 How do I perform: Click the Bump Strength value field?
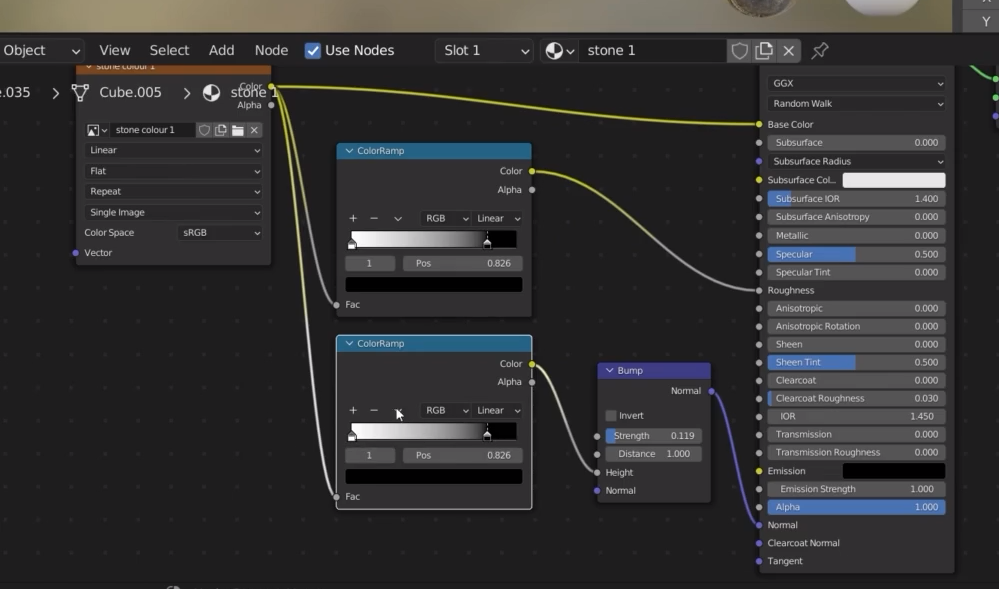[x=654, y=436]
